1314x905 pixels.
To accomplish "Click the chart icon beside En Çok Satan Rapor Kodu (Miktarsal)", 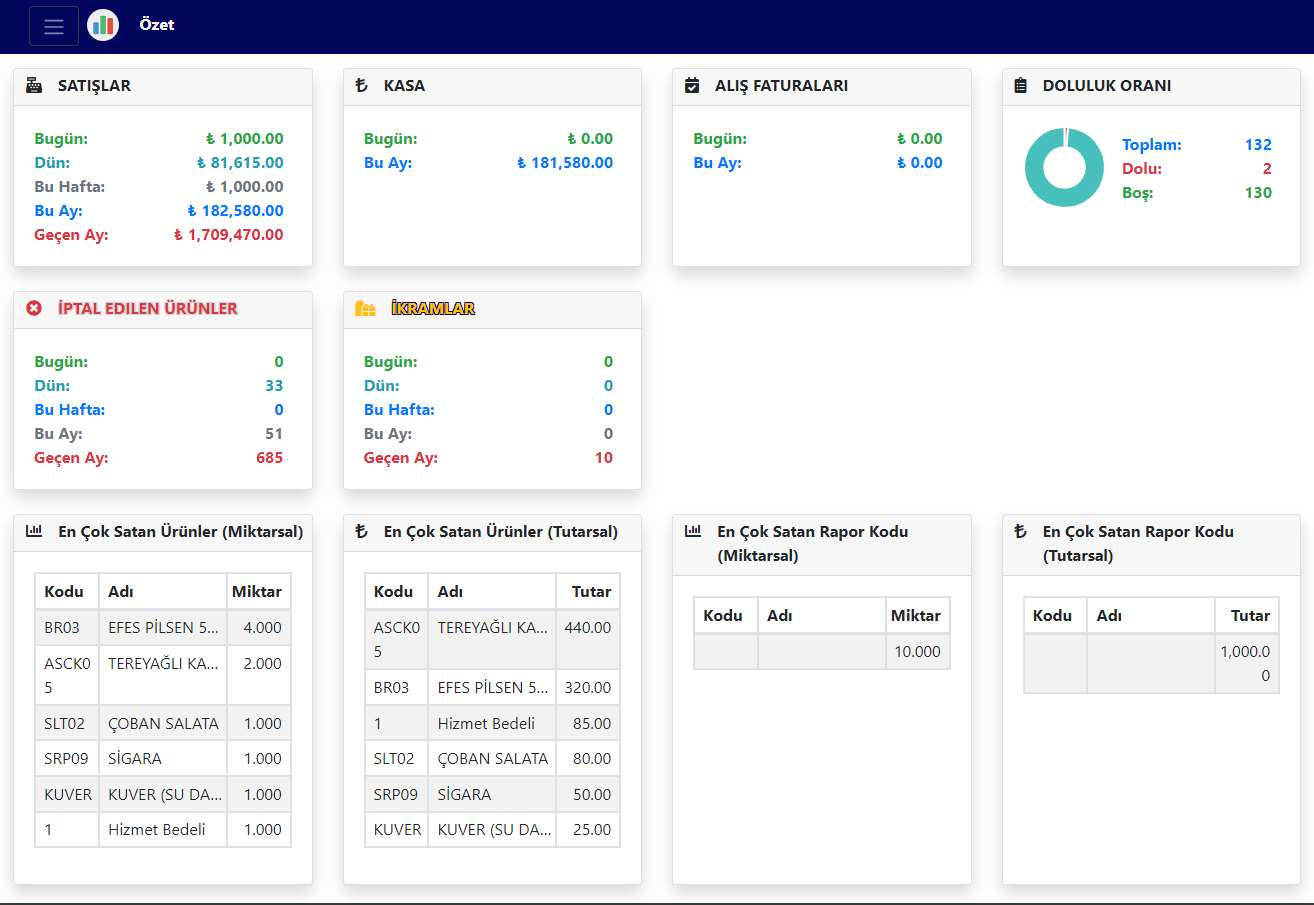I will pos(693,532).
